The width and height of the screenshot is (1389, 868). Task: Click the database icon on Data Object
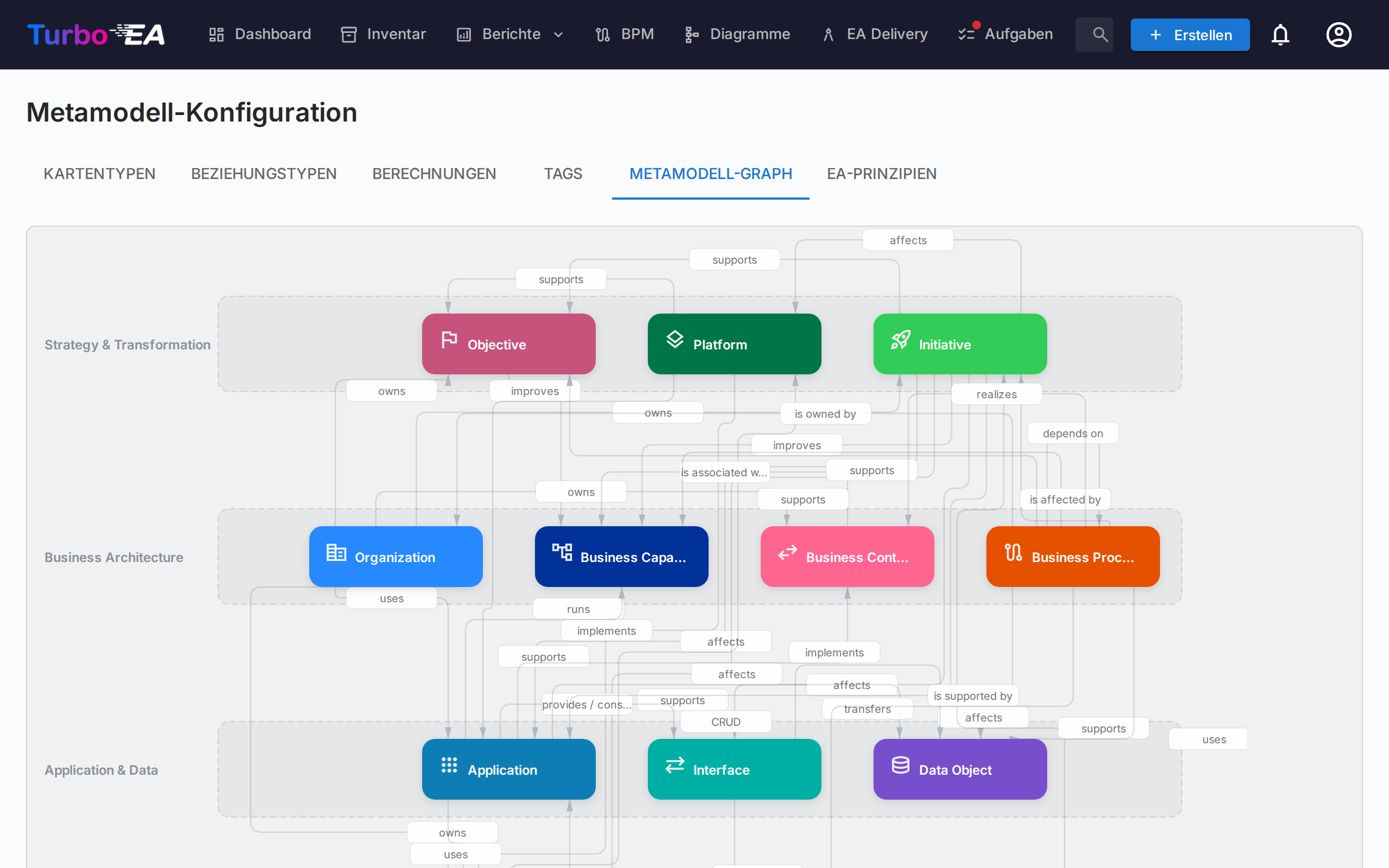900,765
